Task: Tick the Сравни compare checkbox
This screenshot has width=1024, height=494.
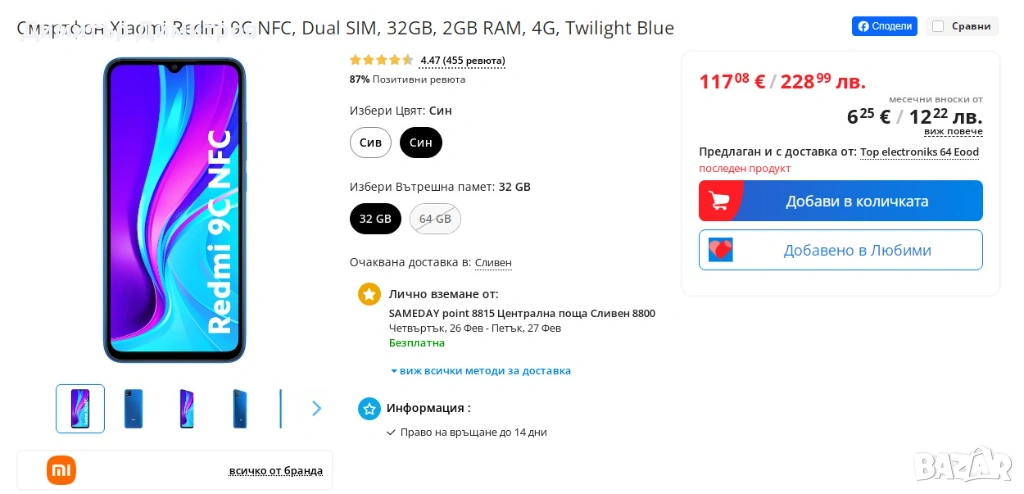Action: coord(938,26)
